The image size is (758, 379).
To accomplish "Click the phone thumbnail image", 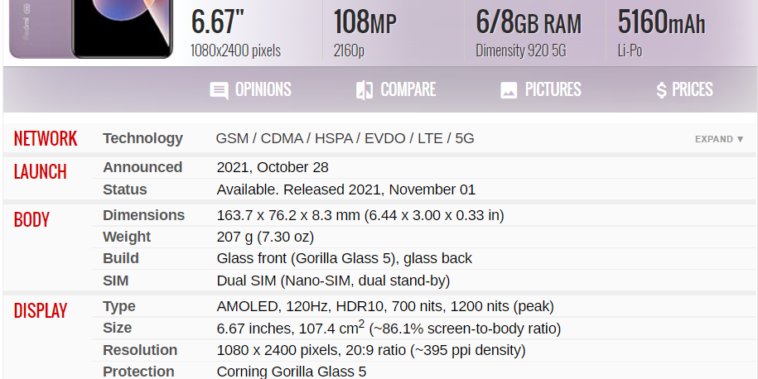I will [x=91, y=29].
